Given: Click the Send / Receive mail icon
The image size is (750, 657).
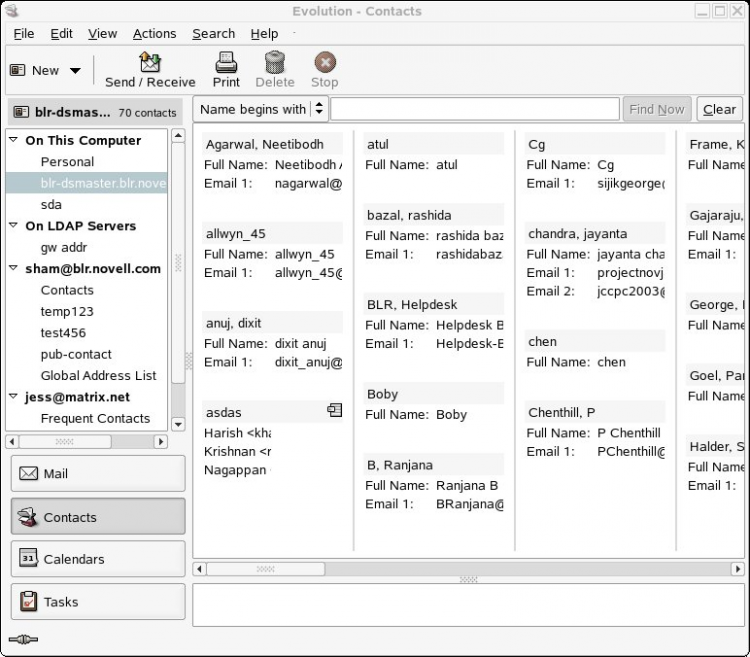Looking at the screenshot, I should (x=150, y=62).
